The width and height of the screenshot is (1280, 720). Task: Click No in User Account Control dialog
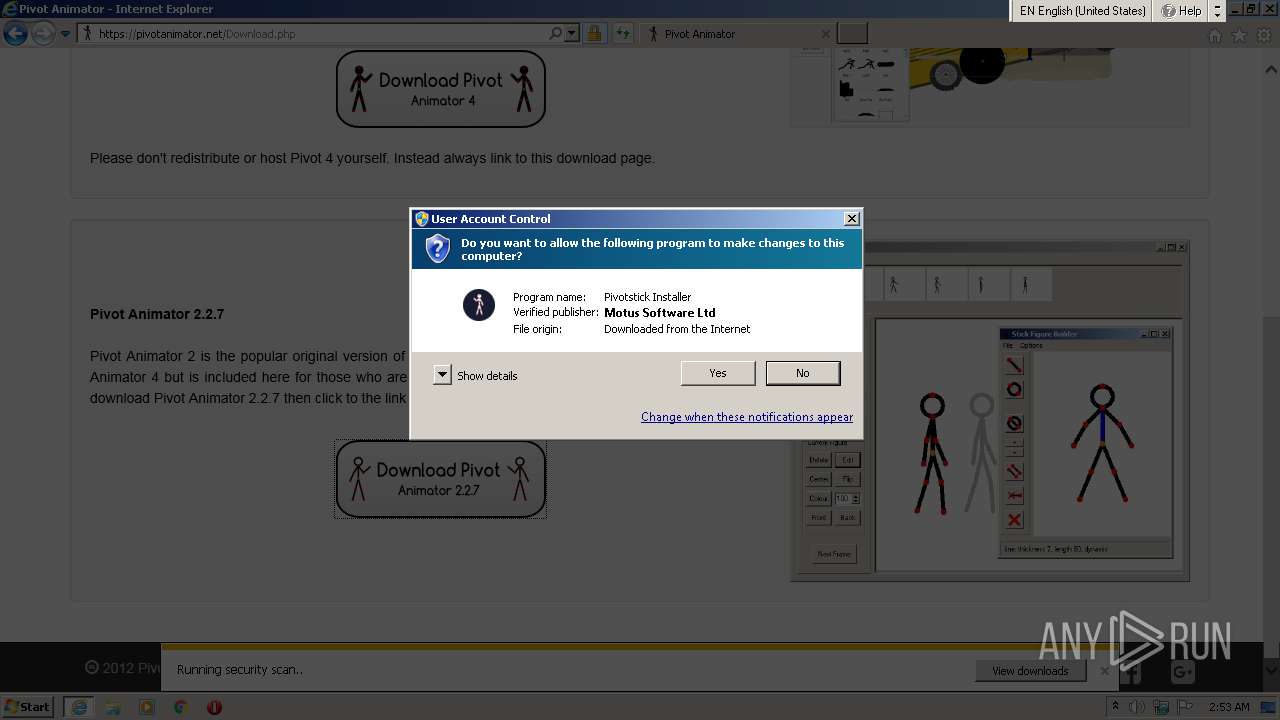803,373
